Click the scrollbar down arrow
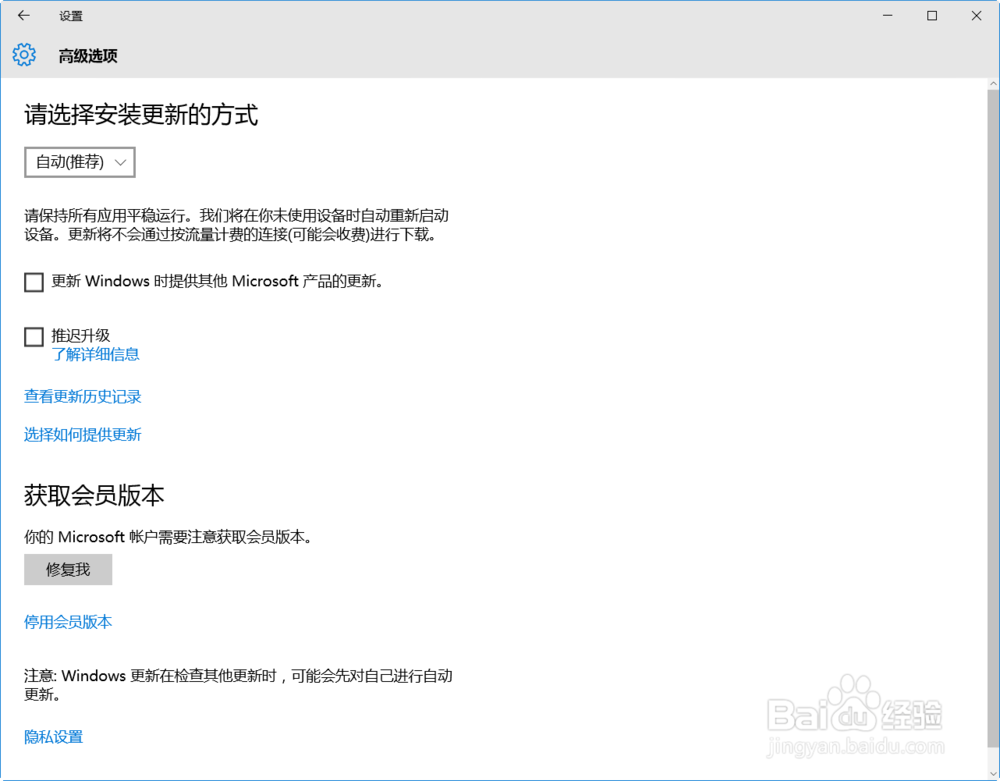 coord(993,773)
